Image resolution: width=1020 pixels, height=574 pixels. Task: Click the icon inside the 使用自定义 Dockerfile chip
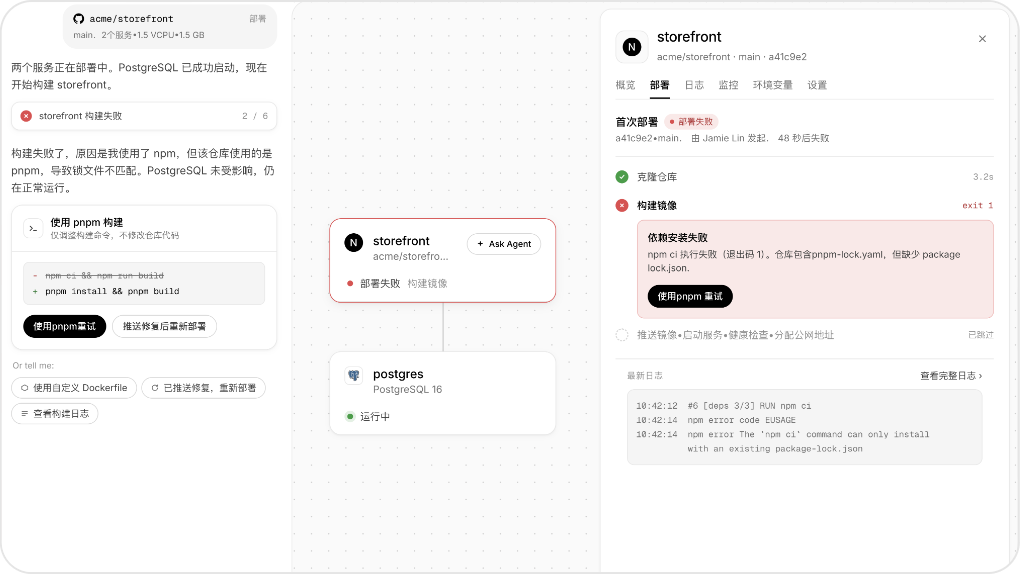pos(25,388)
